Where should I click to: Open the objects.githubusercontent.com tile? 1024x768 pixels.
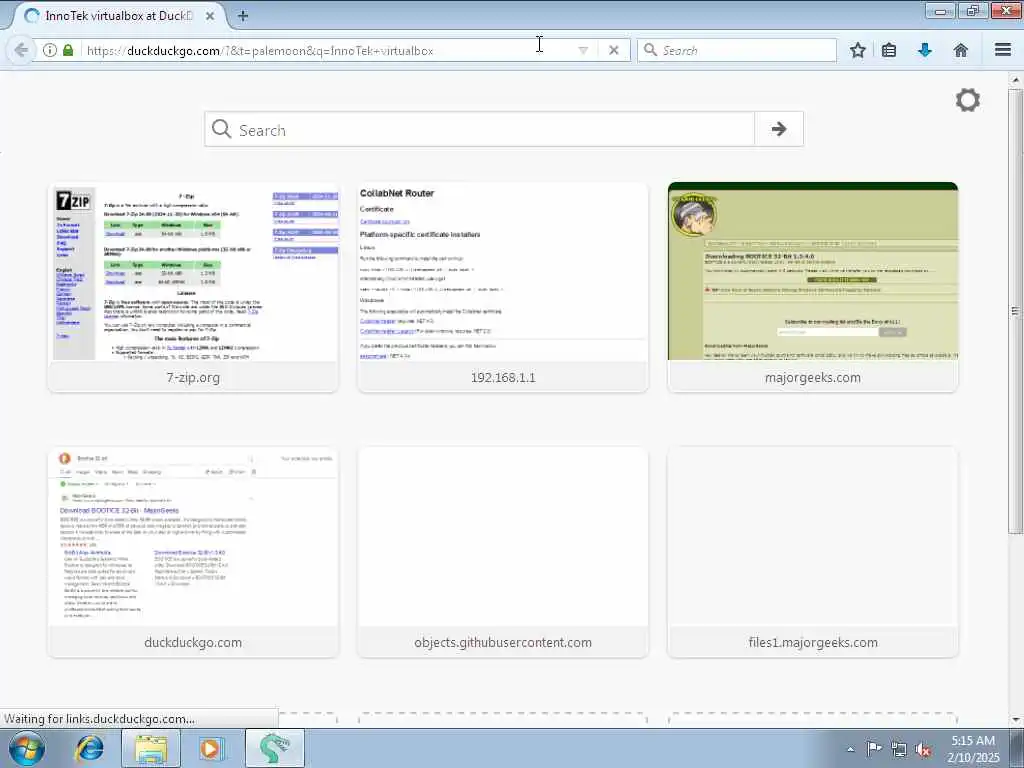(503, 552)
